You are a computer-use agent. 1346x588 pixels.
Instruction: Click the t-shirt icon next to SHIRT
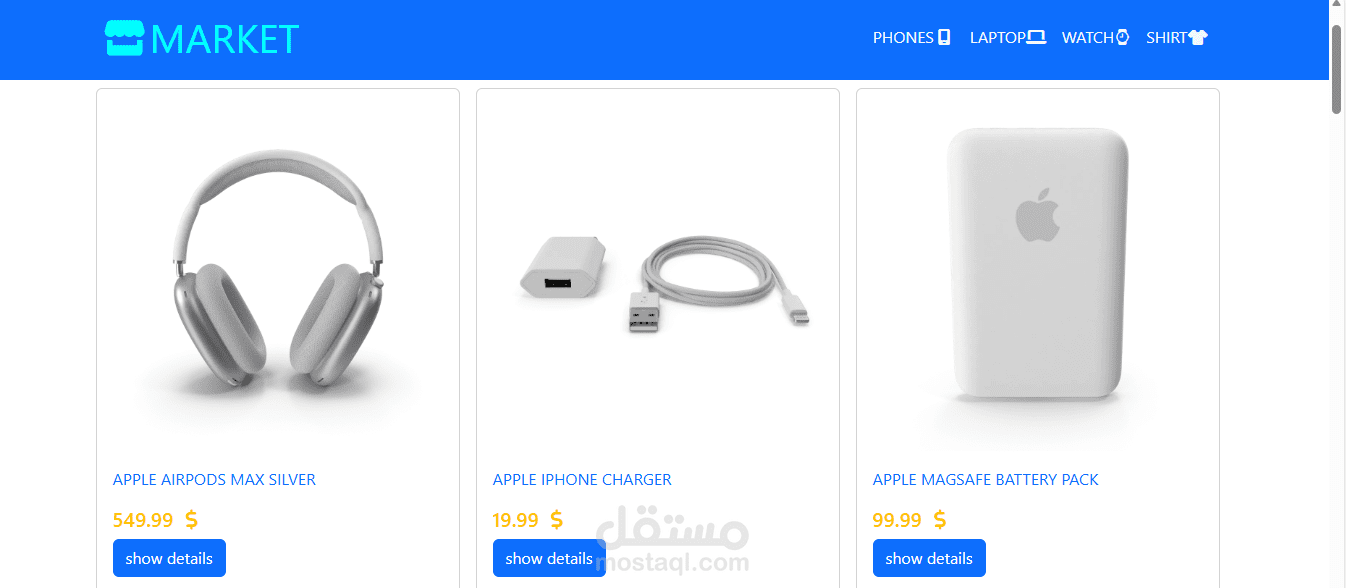(1198, 38)
